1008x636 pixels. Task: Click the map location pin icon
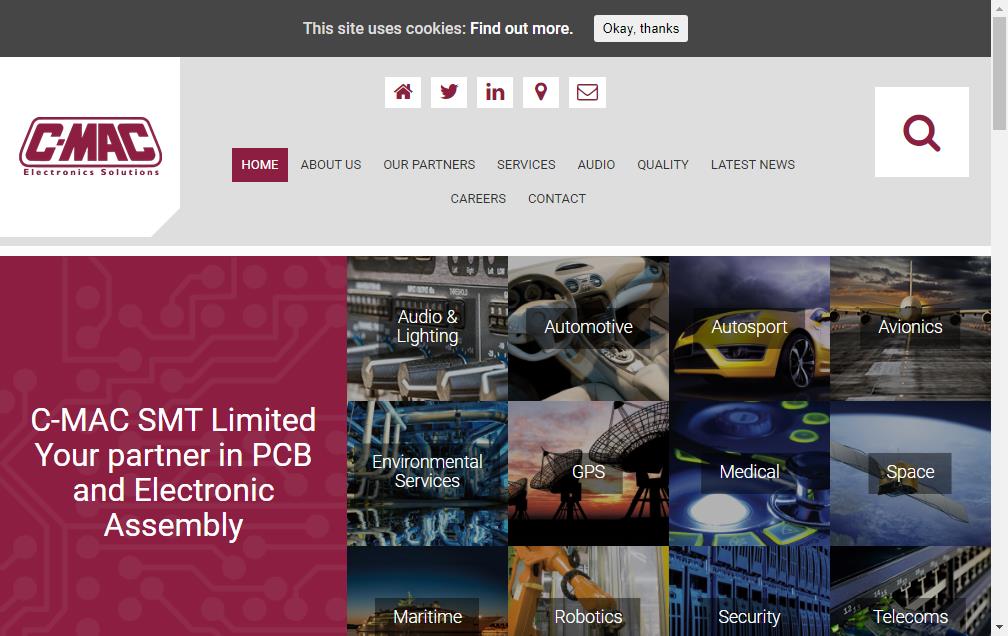pyautogui.click(x=541, y=93)
